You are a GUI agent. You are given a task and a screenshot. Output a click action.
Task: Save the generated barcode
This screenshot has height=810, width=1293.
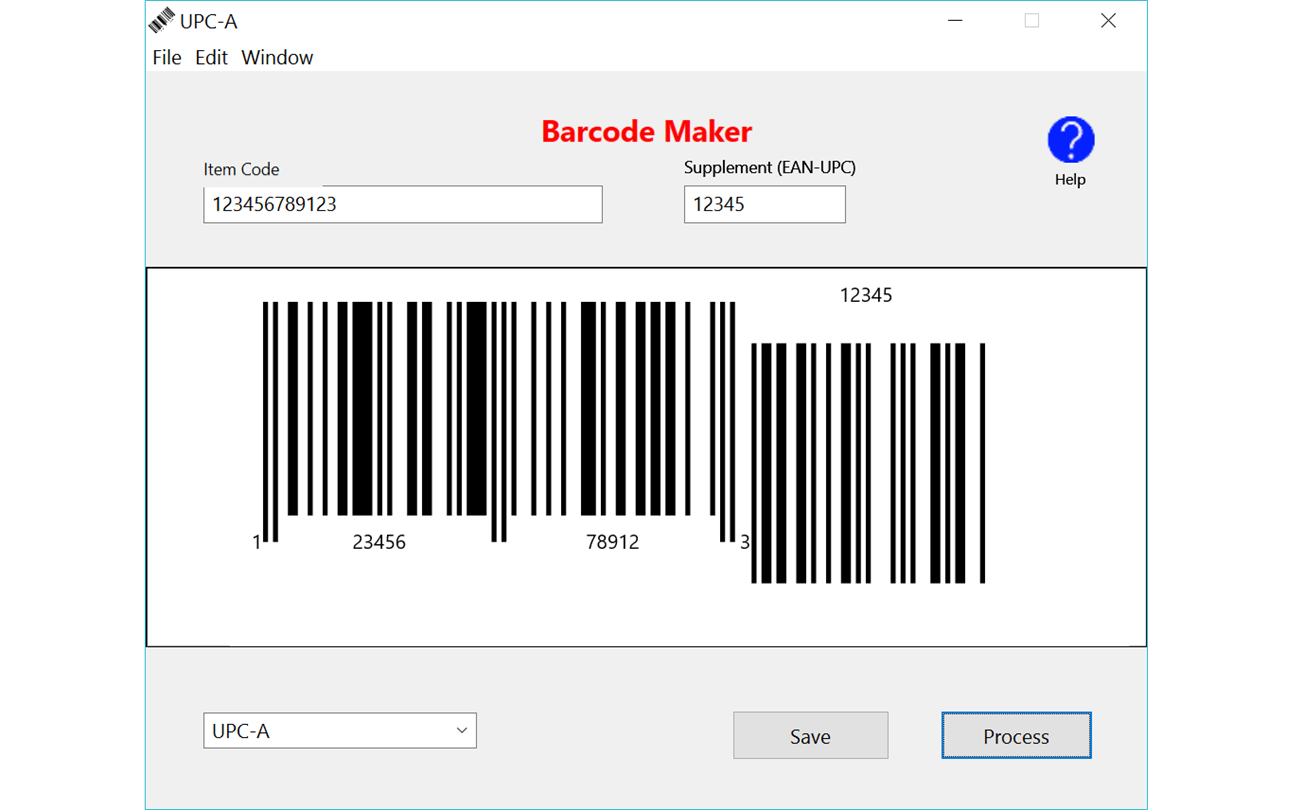(811, 736)
